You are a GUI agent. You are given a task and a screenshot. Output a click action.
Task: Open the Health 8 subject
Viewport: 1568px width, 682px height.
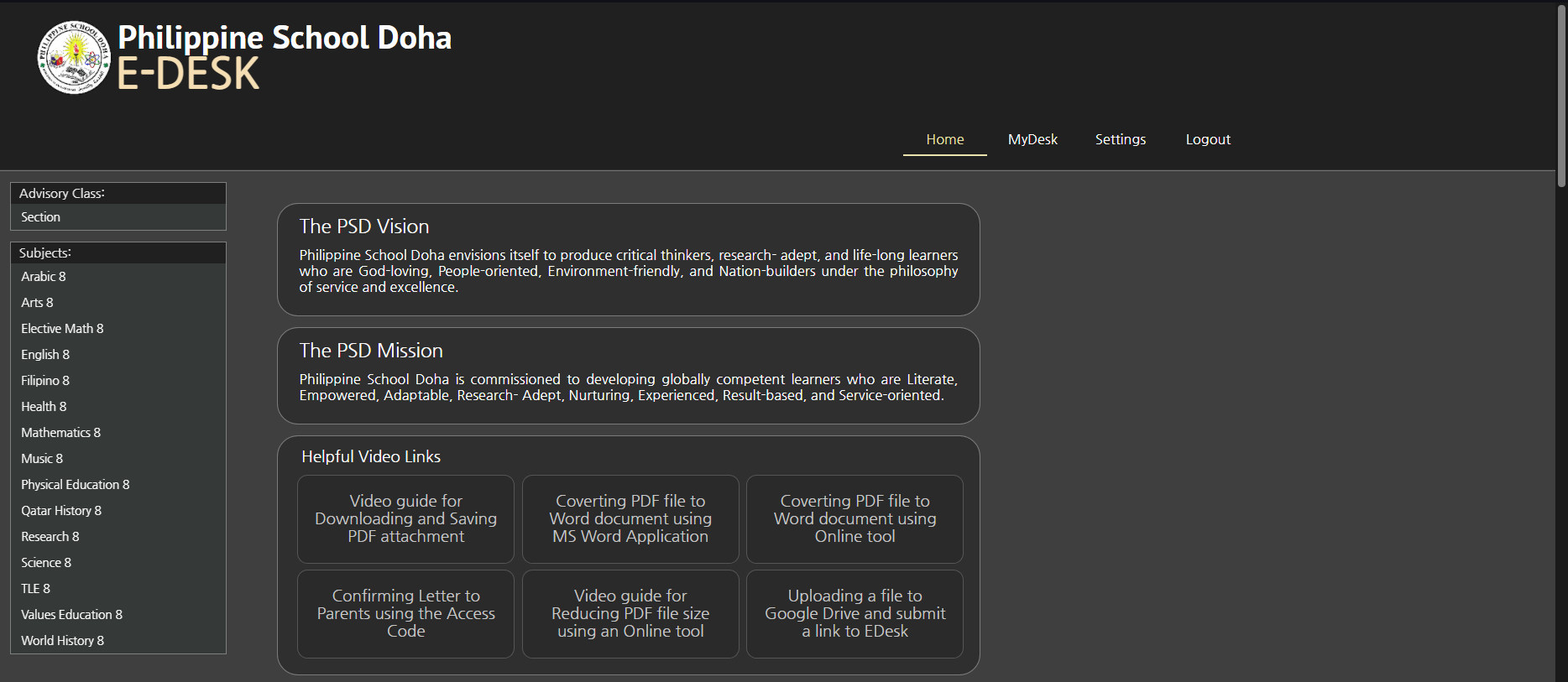(118, 407)
